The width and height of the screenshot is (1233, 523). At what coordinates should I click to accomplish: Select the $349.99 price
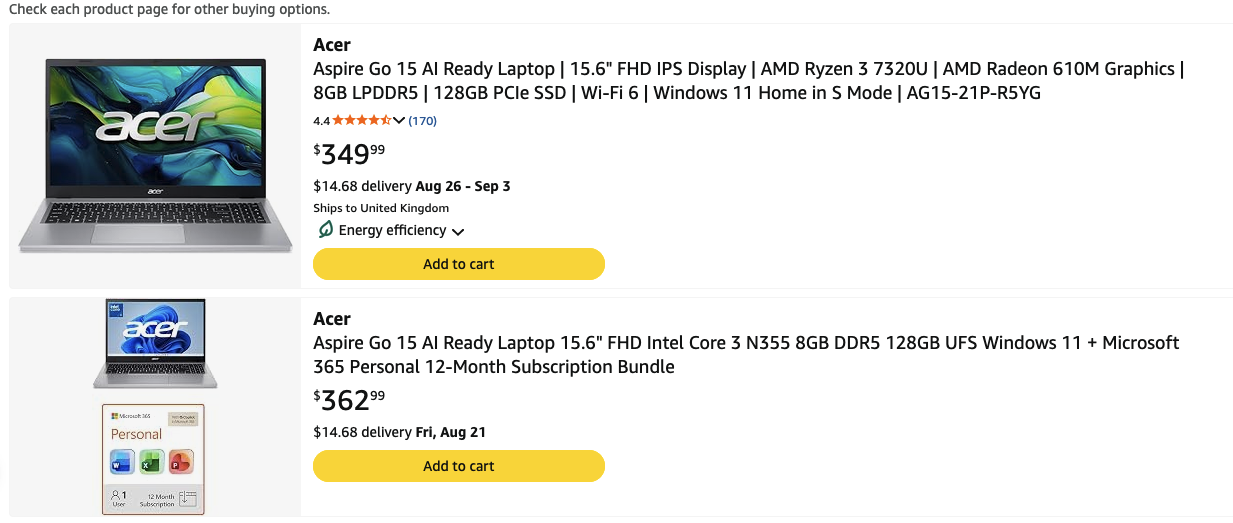coord(349,155)
